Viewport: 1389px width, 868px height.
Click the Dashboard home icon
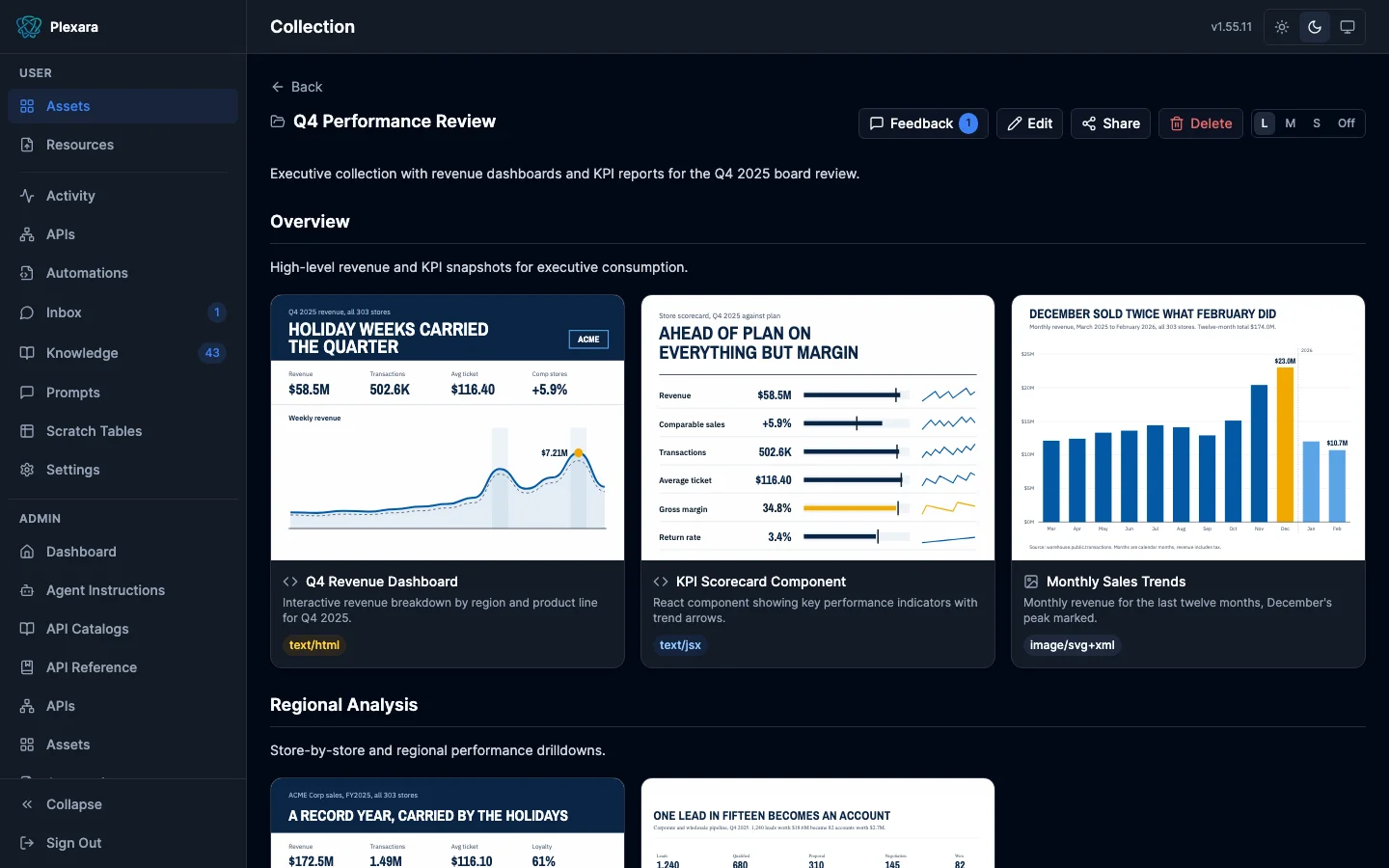(x=27, y=552)
